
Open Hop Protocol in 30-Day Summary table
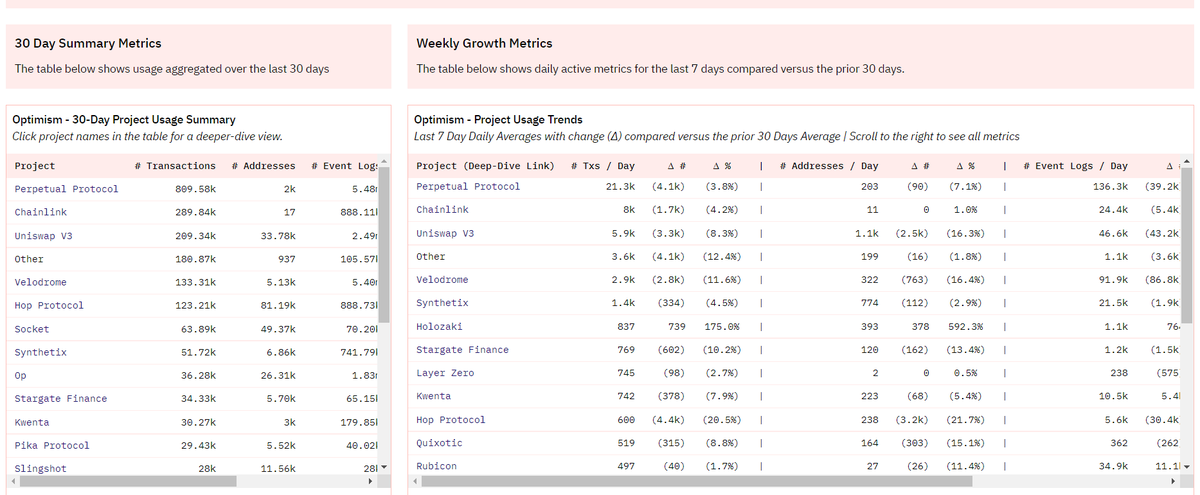tap(49, 306)
